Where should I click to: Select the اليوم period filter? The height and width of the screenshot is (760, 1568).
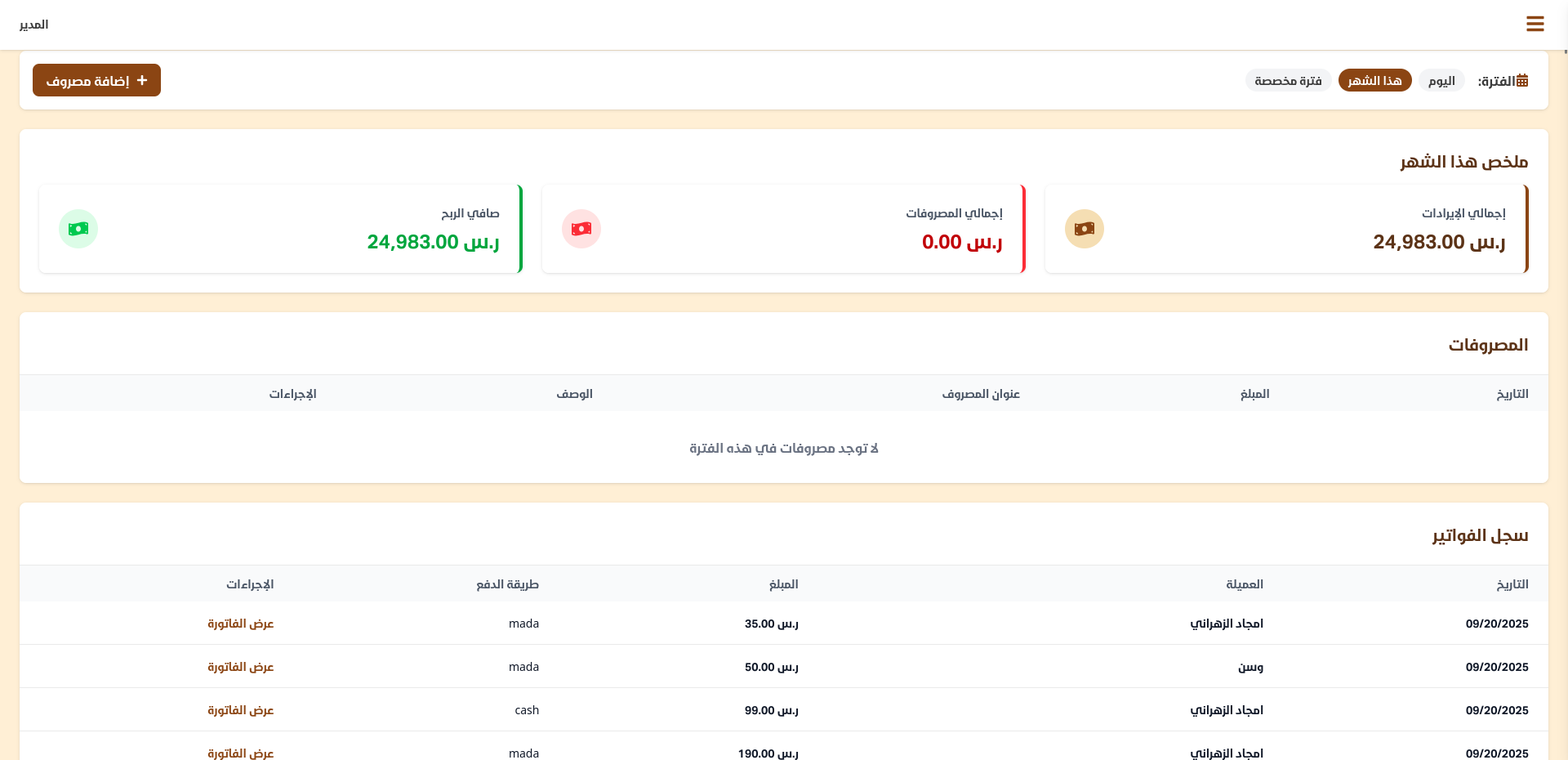1441,81
